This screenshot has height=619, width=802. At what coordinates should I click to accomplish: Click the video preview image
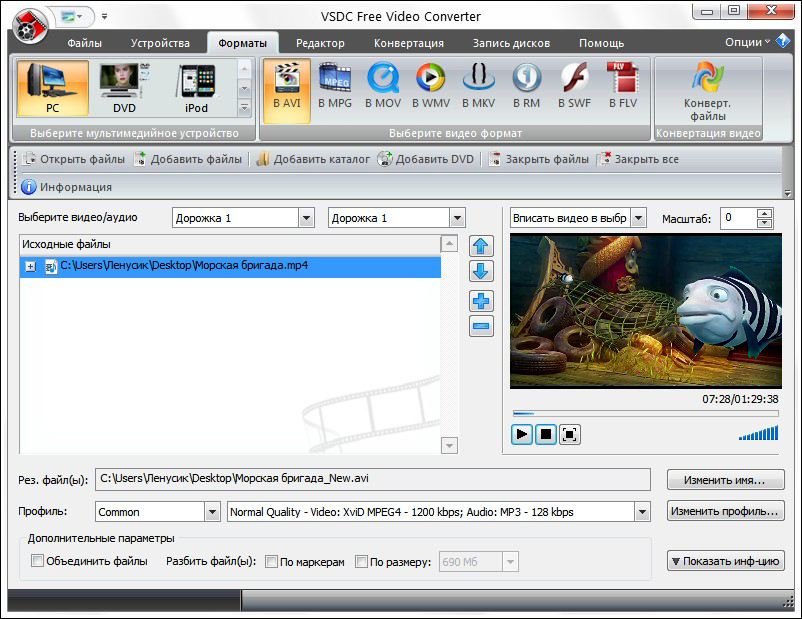[x=645, y=311]
